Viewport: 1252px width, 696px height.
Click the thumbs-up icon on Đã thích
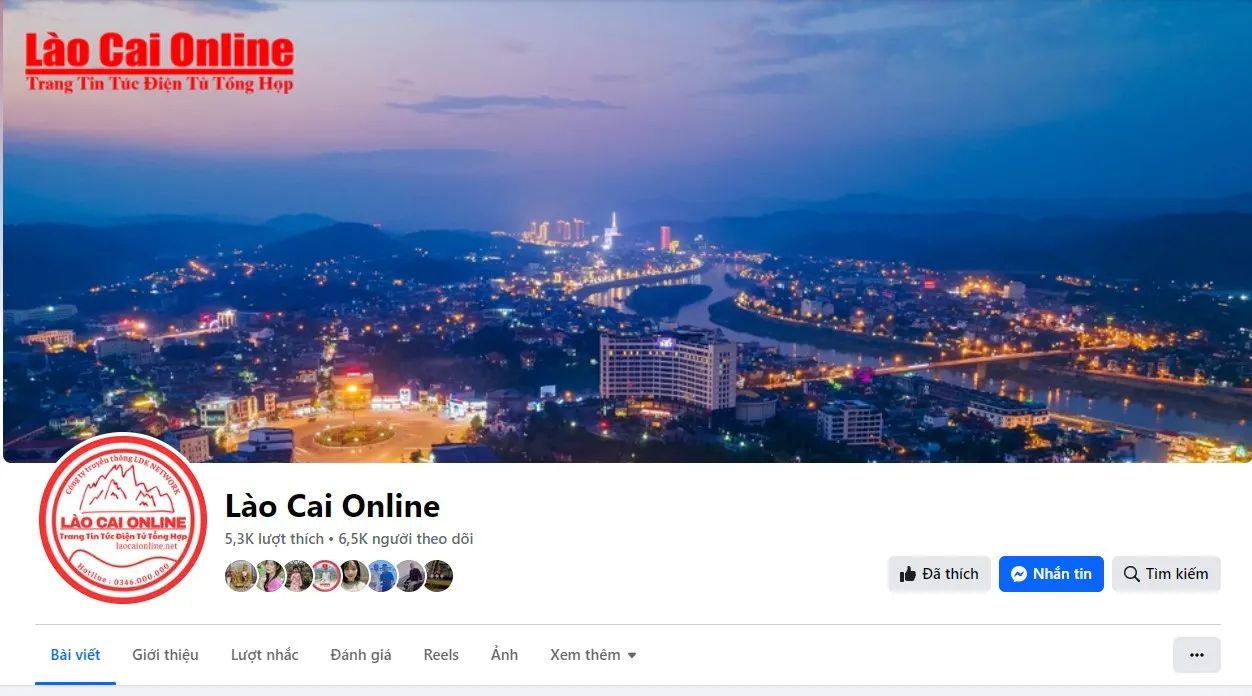click(x=908, y=574)
